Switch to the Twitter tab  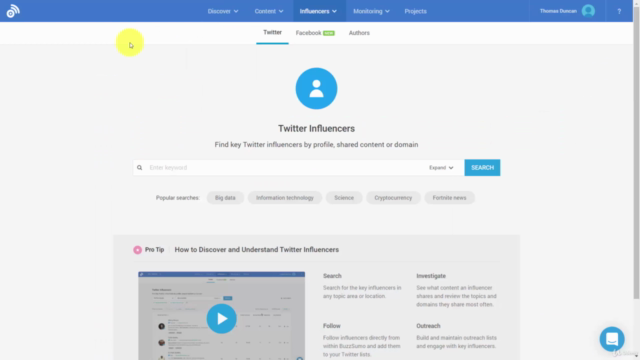click(x=272, y=32)
